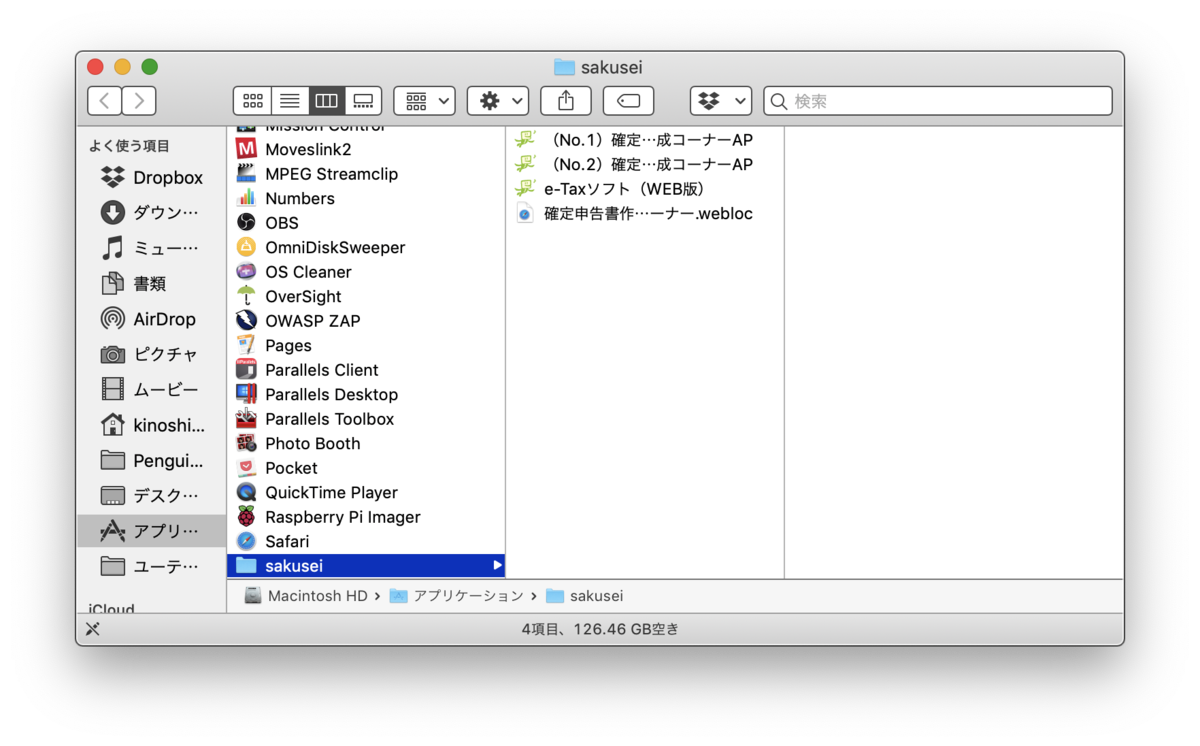Go forward with the right arrow
Image resolution: width=1200 pixels, height=746 pixels.
(139, 101)
